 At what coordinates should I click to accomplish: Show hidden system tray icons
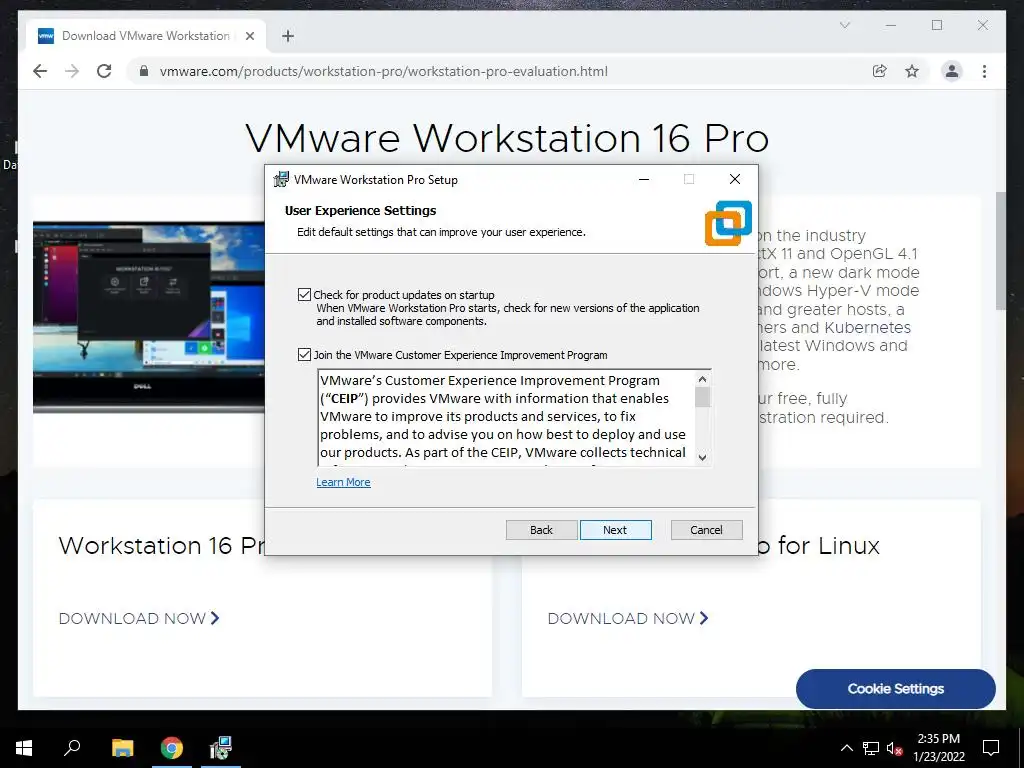(846, 748)
